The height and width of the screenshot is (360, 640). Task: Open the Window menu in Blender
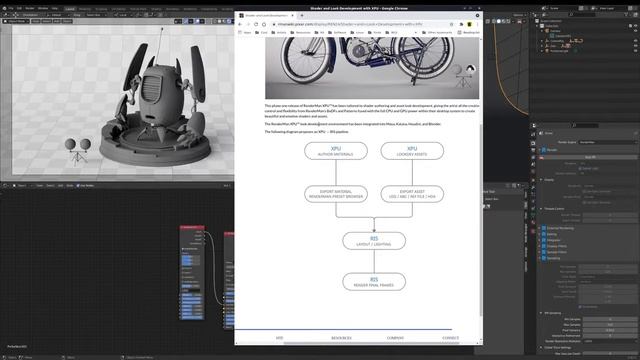pos(43,9)
